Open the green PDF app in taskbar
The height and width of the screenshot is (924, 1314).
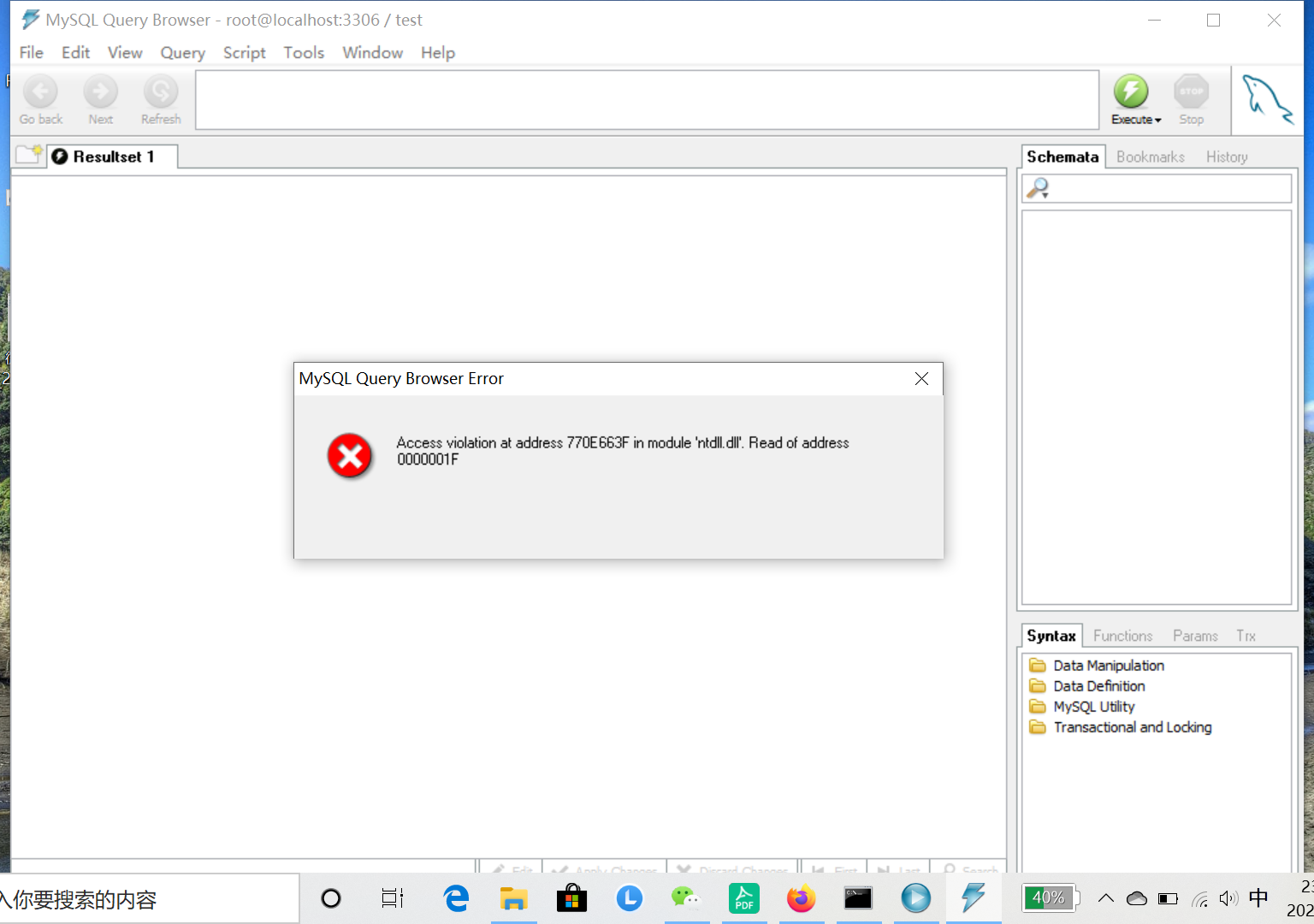click(744, 898)
